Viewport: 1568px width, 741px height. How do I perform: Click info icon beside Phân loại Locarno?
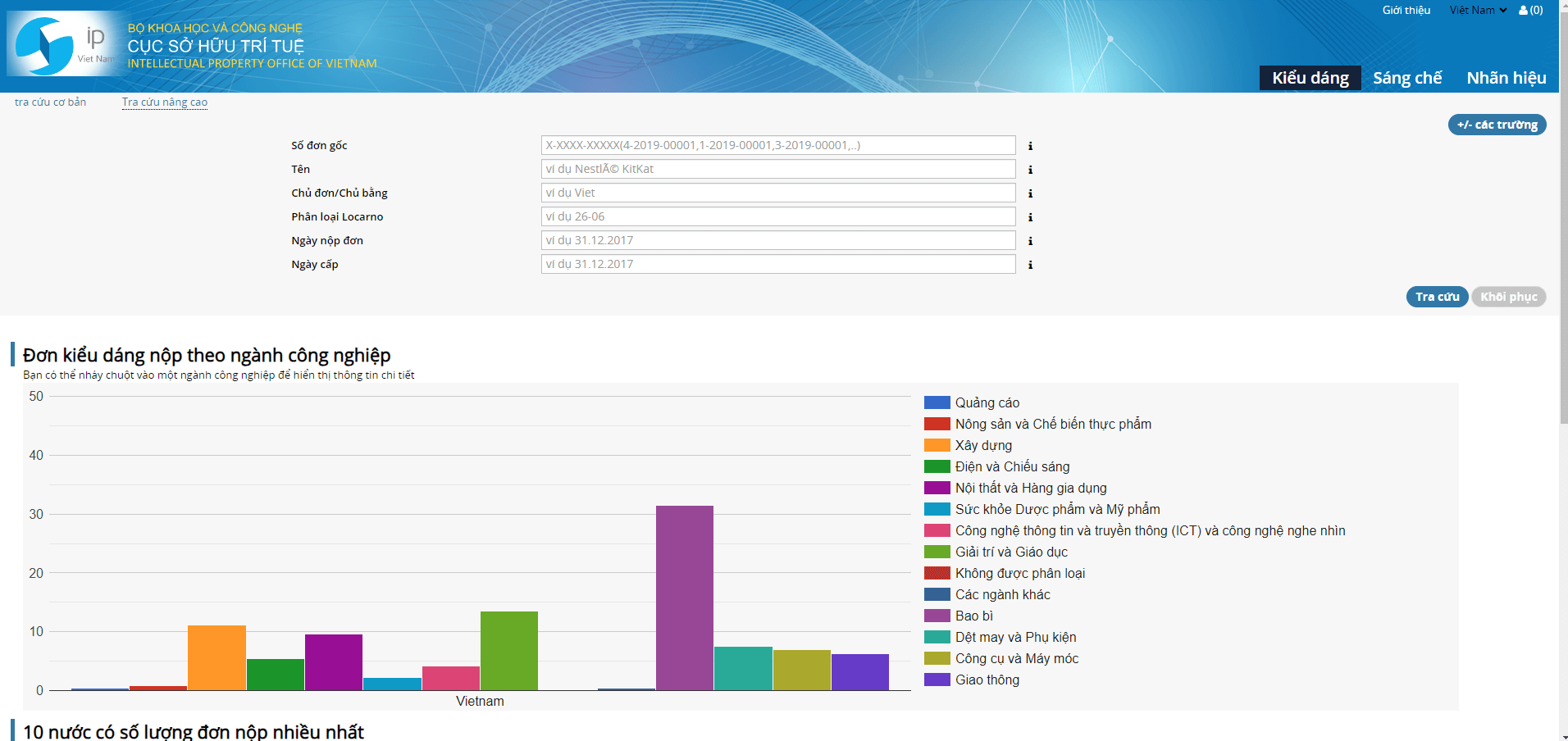coord(1030,217)
